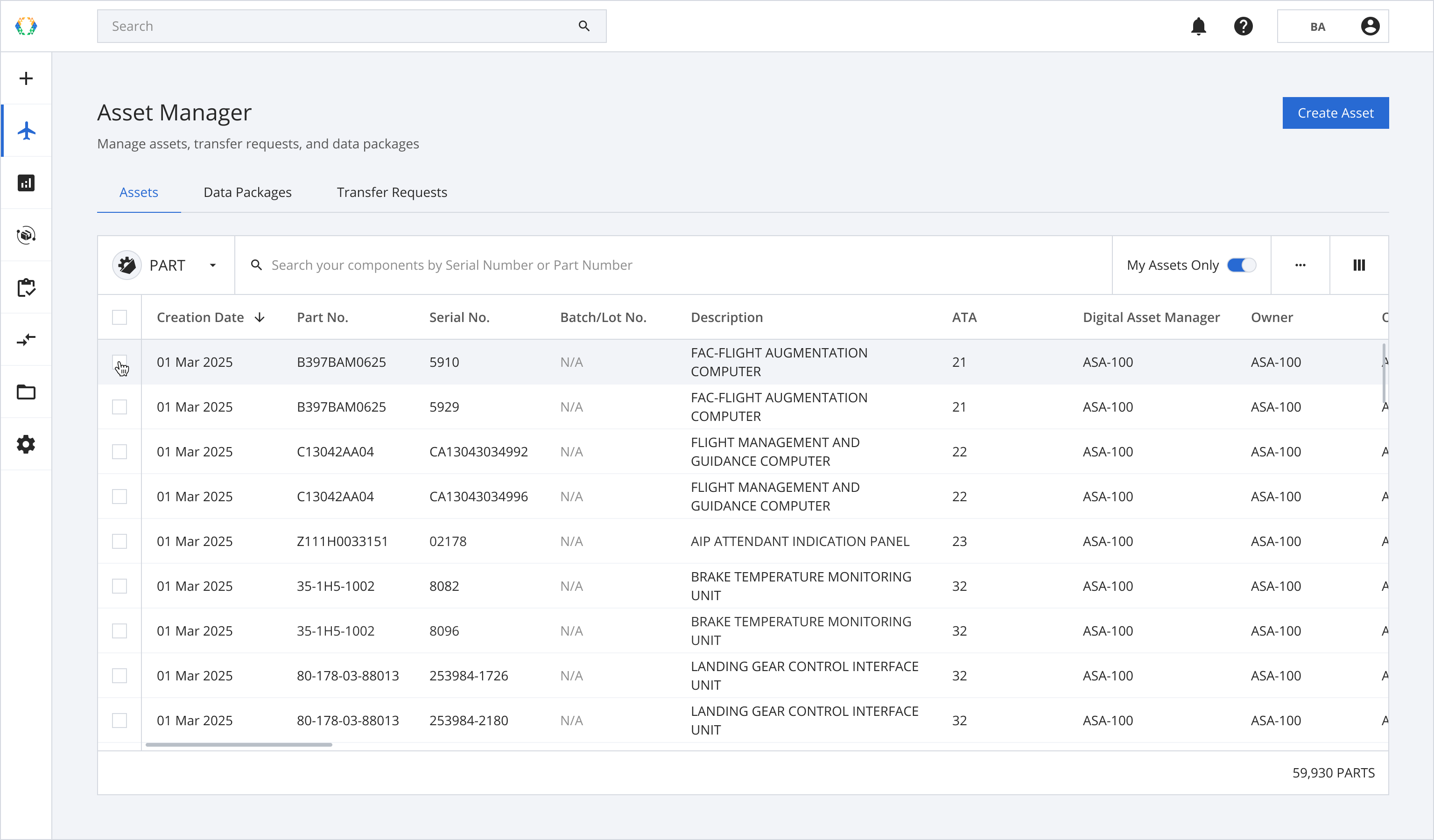Open the bar chart reports sidebar icon
The height and width of the screenshot is (840, 1434).
coord(26,183)
